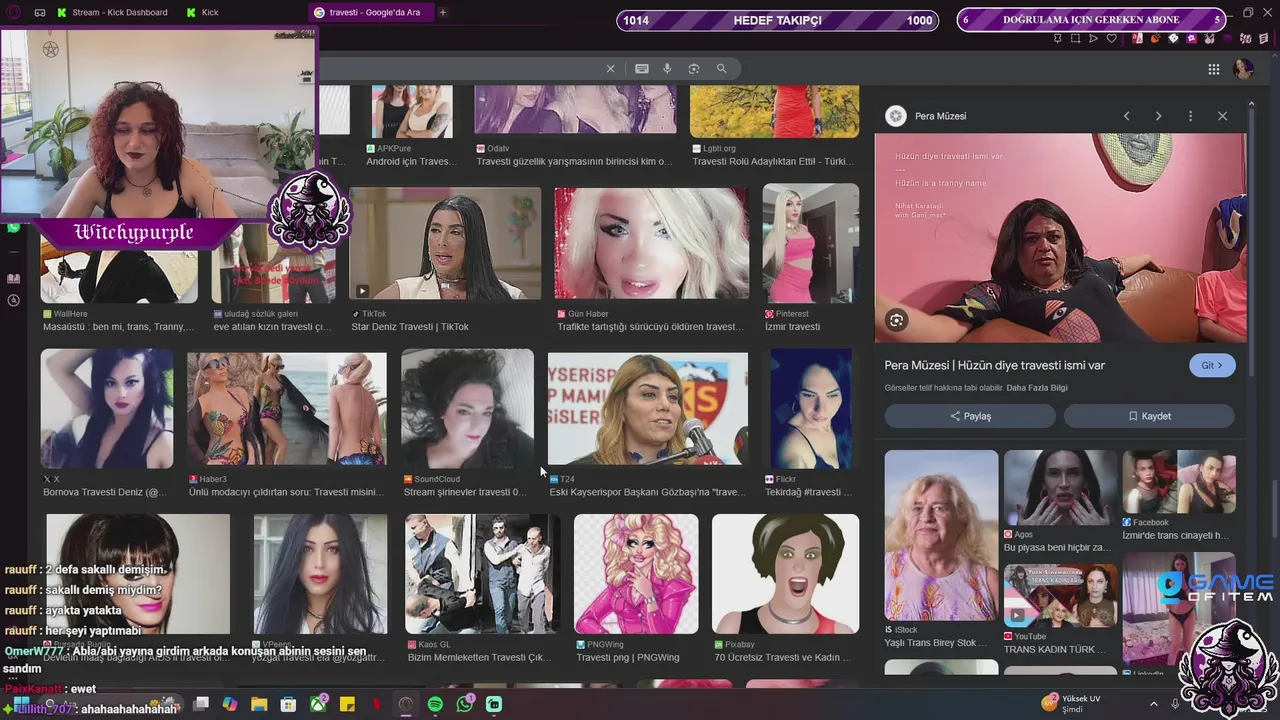Click the send flow arrow icon in toolbar
Image resolution: width=1280 pixels, height=720 pixels.
point(1093,39)
